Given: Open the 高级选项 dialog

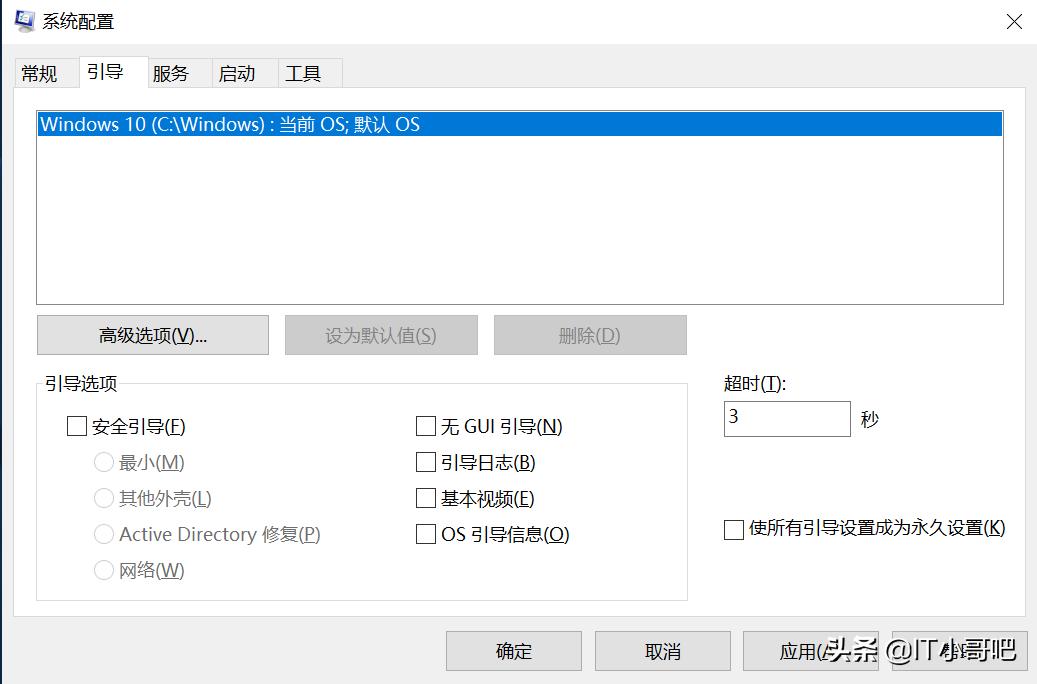Looking at the screenshot, I should [152, 334].
